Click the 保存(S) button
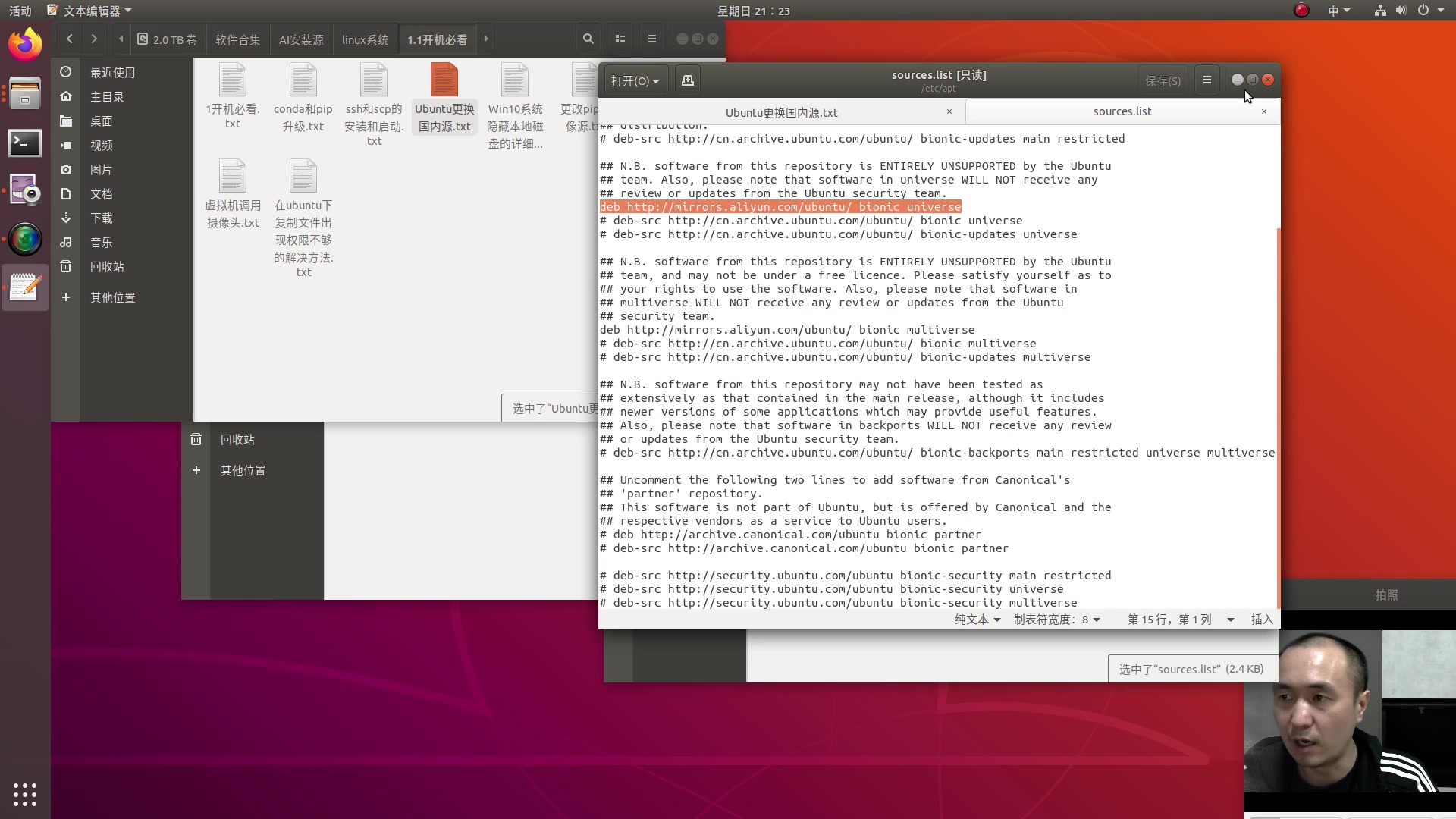The width and height of the screenshot is (1456, 819). click(1163, 80)
